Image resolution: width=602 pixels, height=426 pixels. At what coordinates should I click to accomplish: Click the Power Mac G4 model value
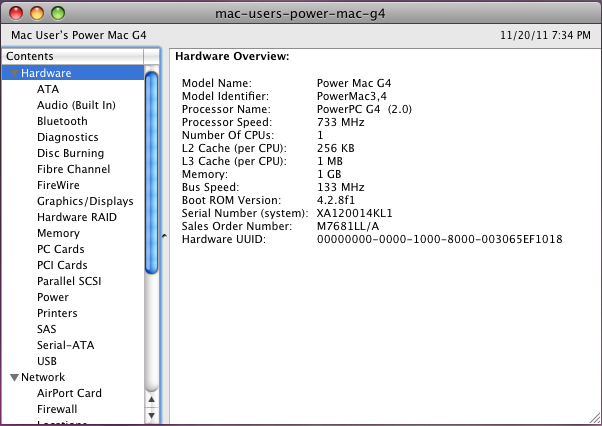pyautogui.click(x=354, y=83)
